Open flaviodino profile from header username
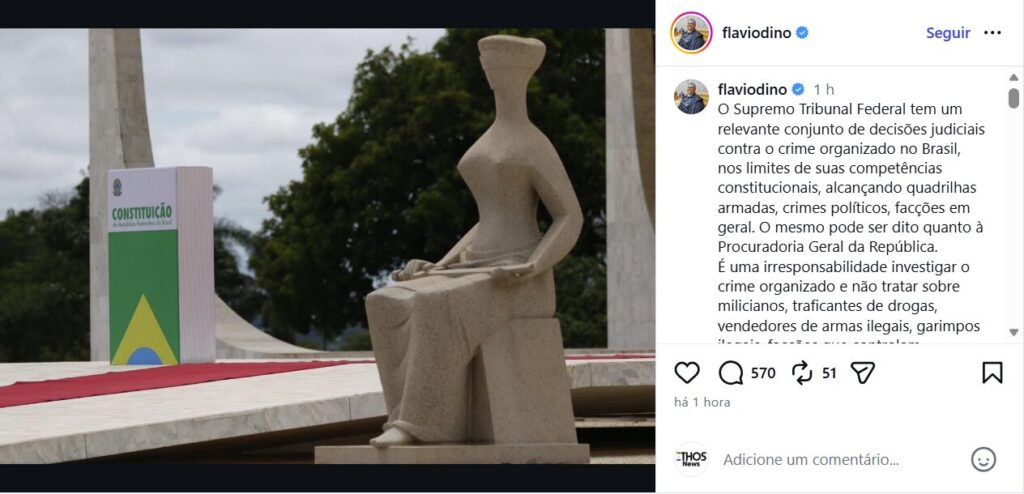Image resolution: width=1024 pixels, height=494 pixels. (756, 33)
